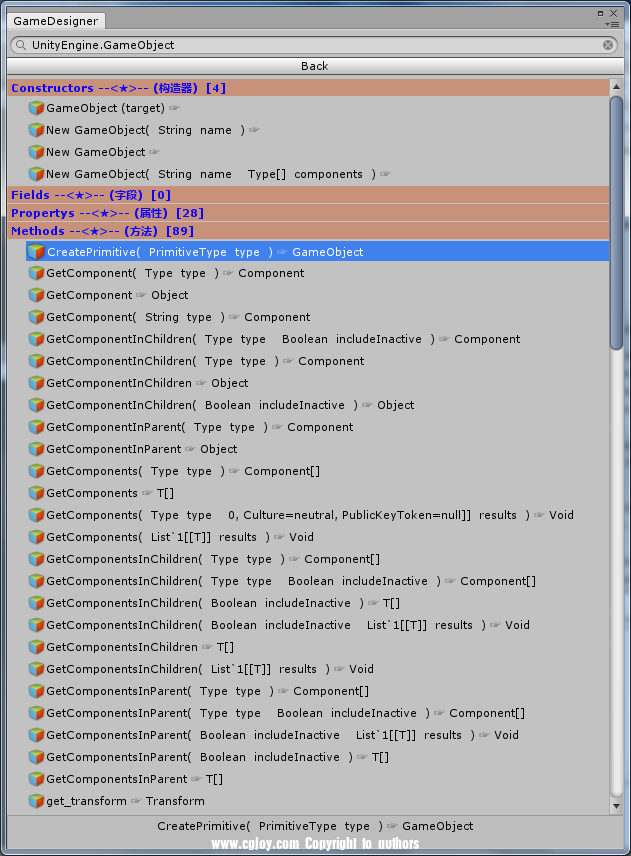The height and width of the screenshot is (856, 631).
Task: Select the get_transform Transform method
Action: [318, 801]
